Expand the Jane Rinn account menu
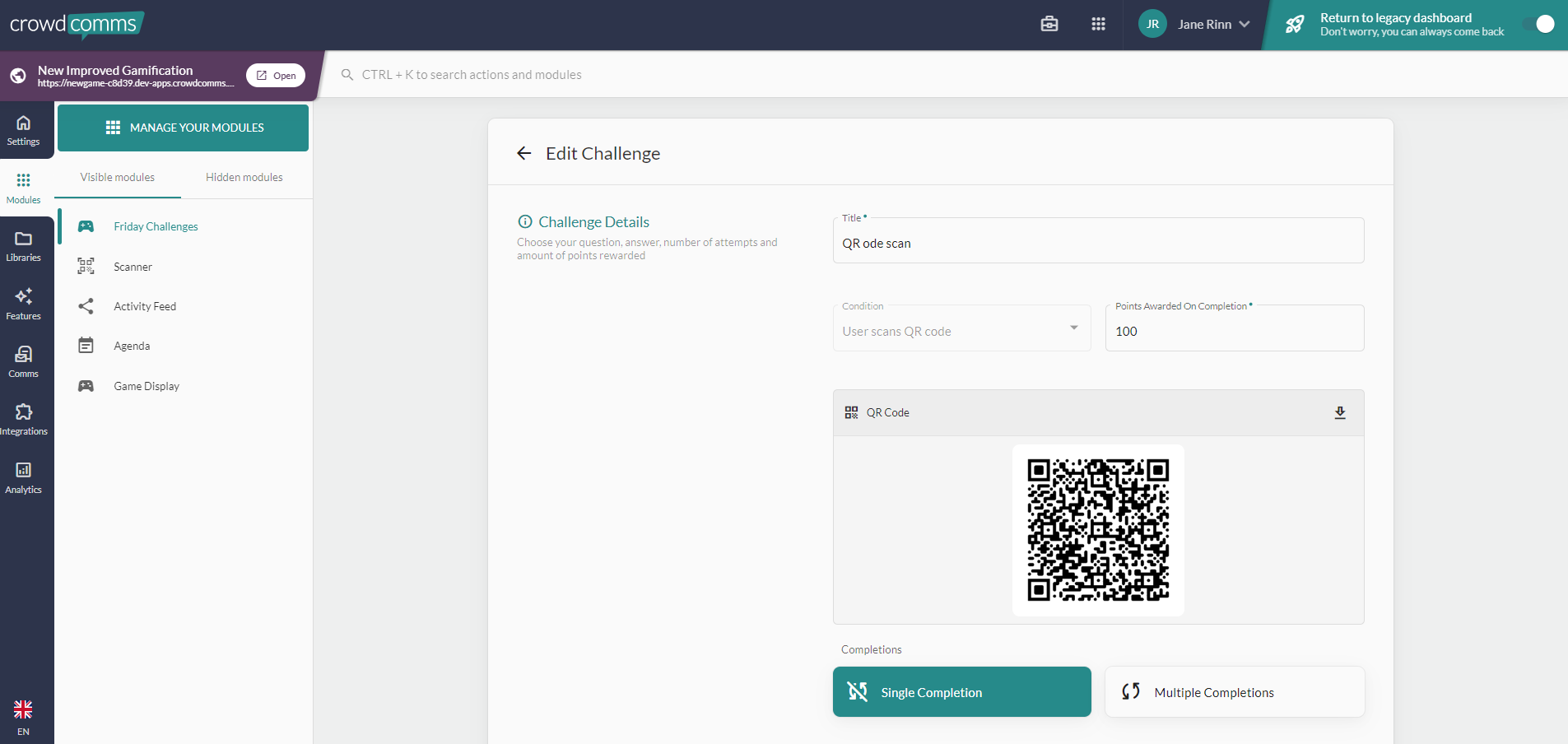This screenshot has height=744, width=1568. click(x=1213, y=24)
